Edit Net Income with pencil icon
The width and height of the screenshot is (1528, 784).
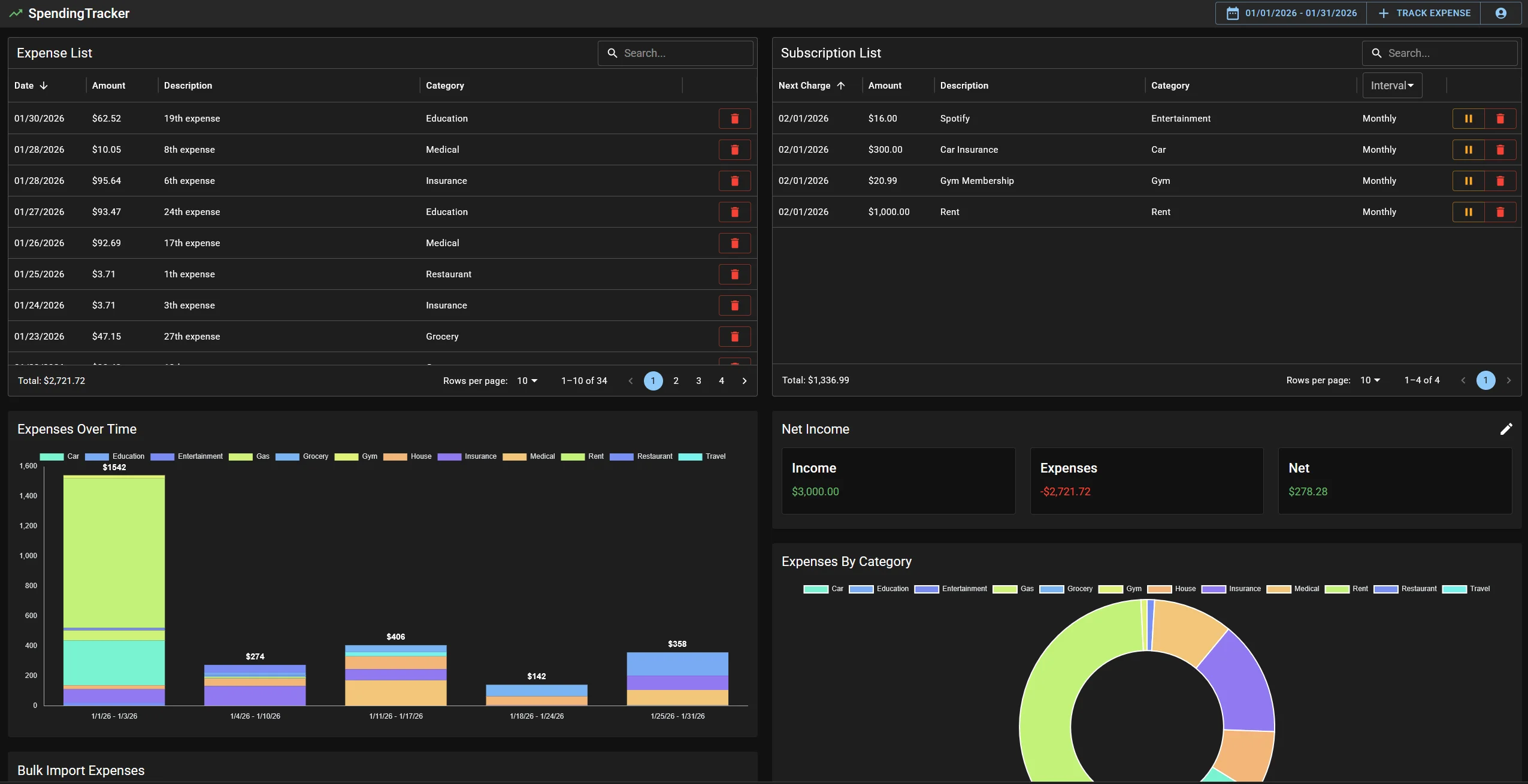(1506, 429)
